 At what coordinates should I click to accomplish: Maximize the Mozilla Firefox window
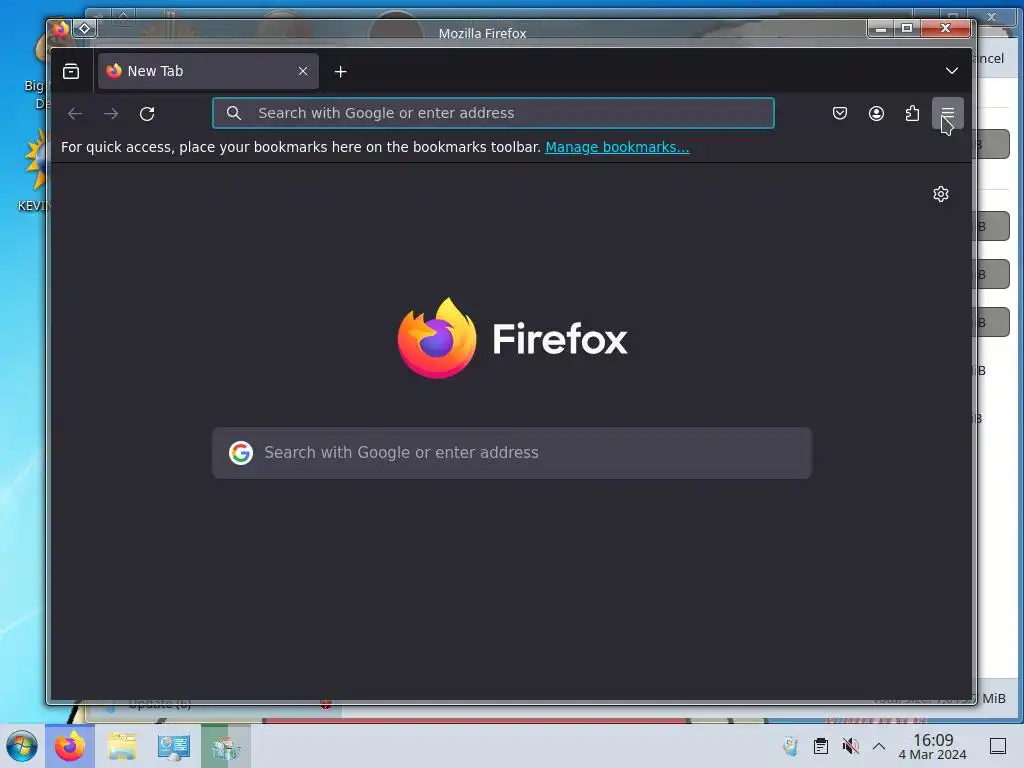907,28
